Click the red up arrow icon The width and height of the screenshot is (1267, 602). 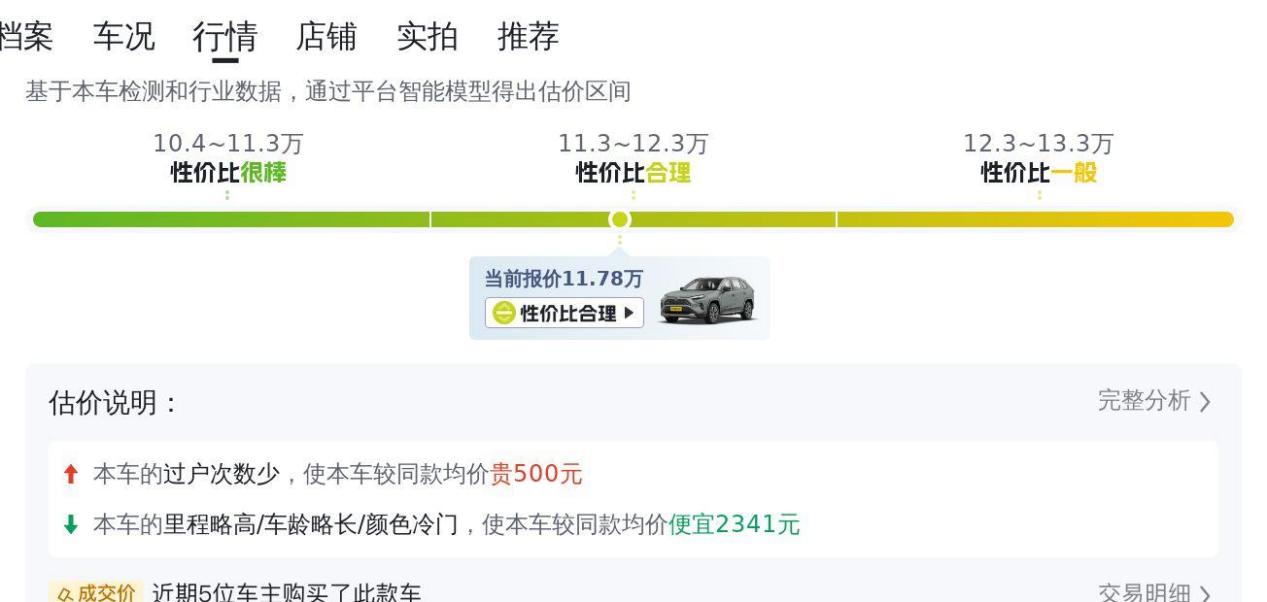pyautogui.click(x=69, y=475)
